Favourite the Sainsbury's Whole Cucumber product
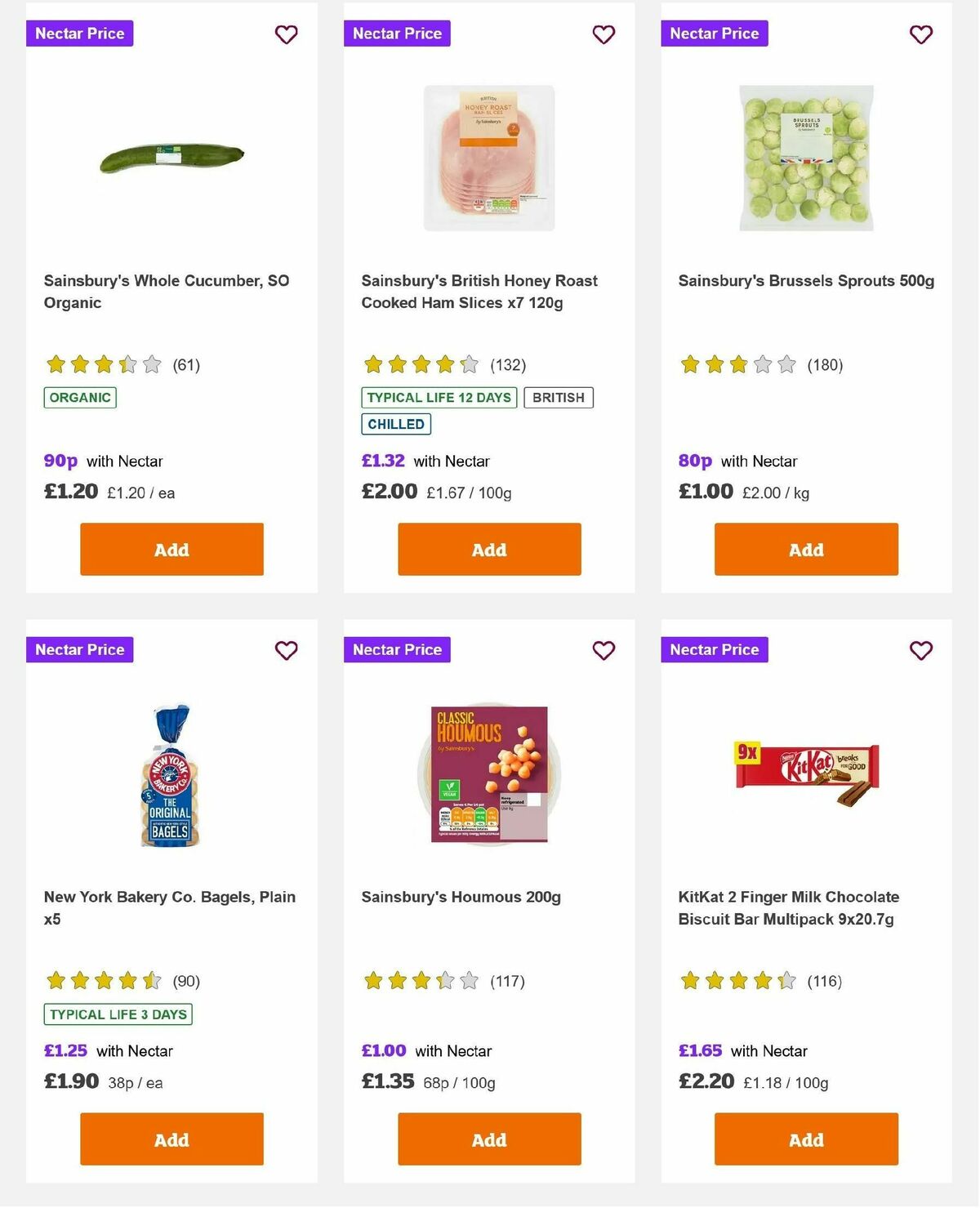The image size is (980, 1208). coord(286,34)
